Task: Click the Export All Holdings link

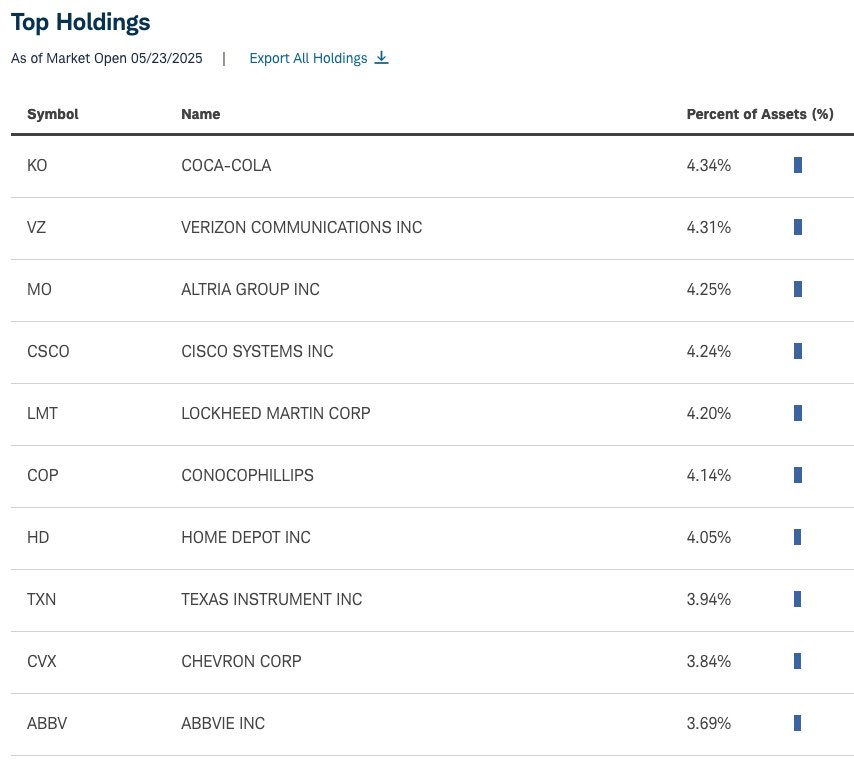Action: pos(319,58)
